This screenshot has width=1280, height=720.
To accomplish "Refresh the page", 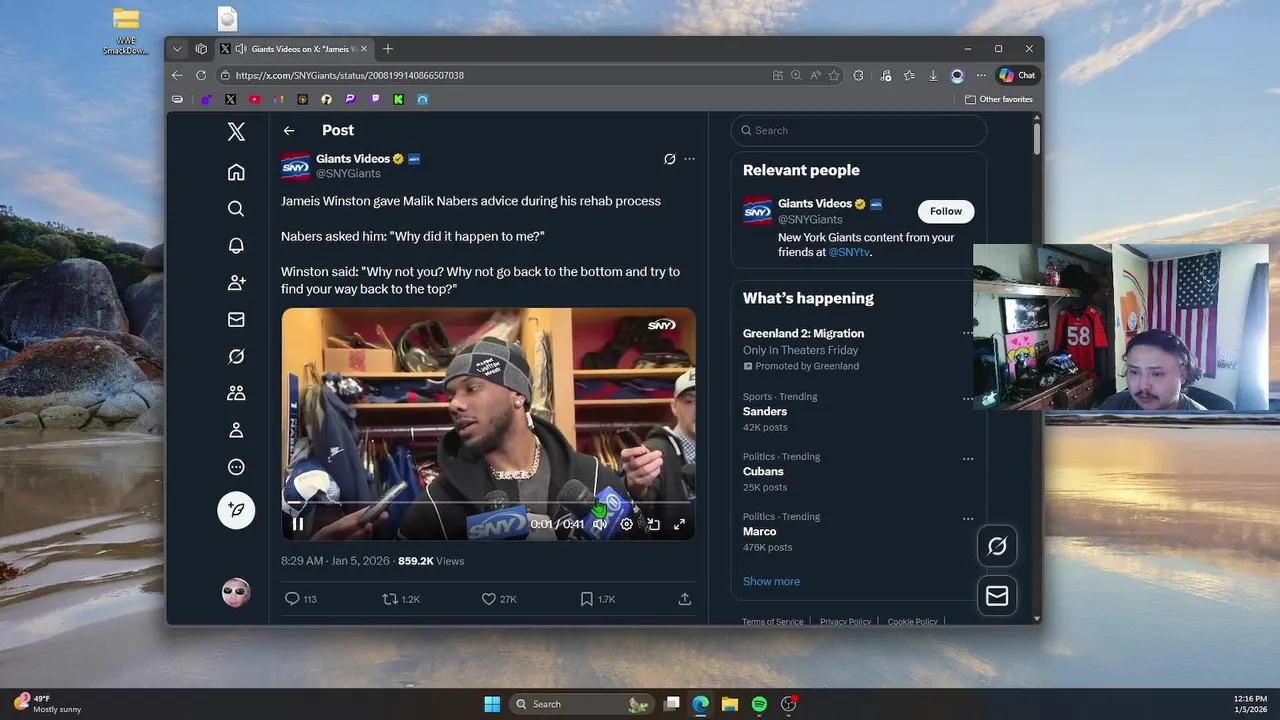I will (201, 75).
